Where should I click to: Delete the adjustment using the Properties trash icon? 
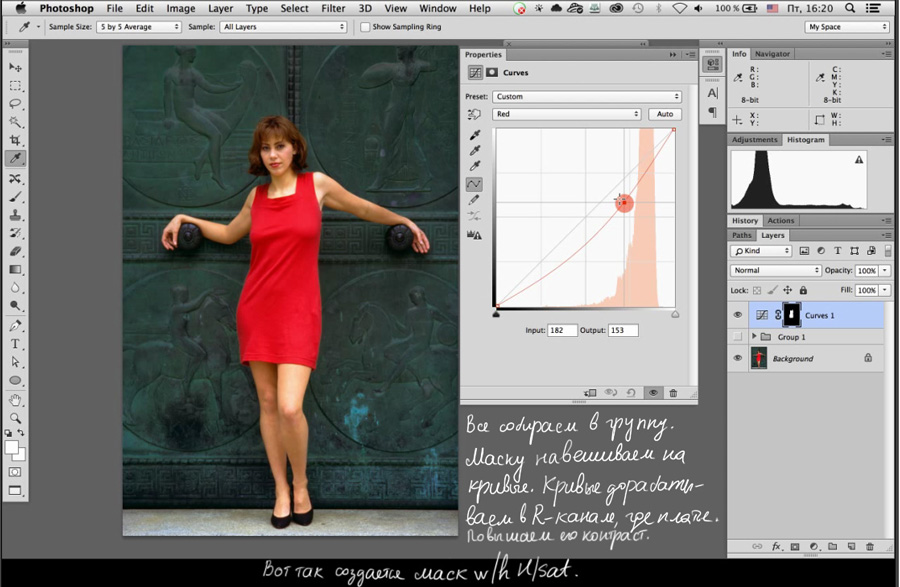(673, 394)
